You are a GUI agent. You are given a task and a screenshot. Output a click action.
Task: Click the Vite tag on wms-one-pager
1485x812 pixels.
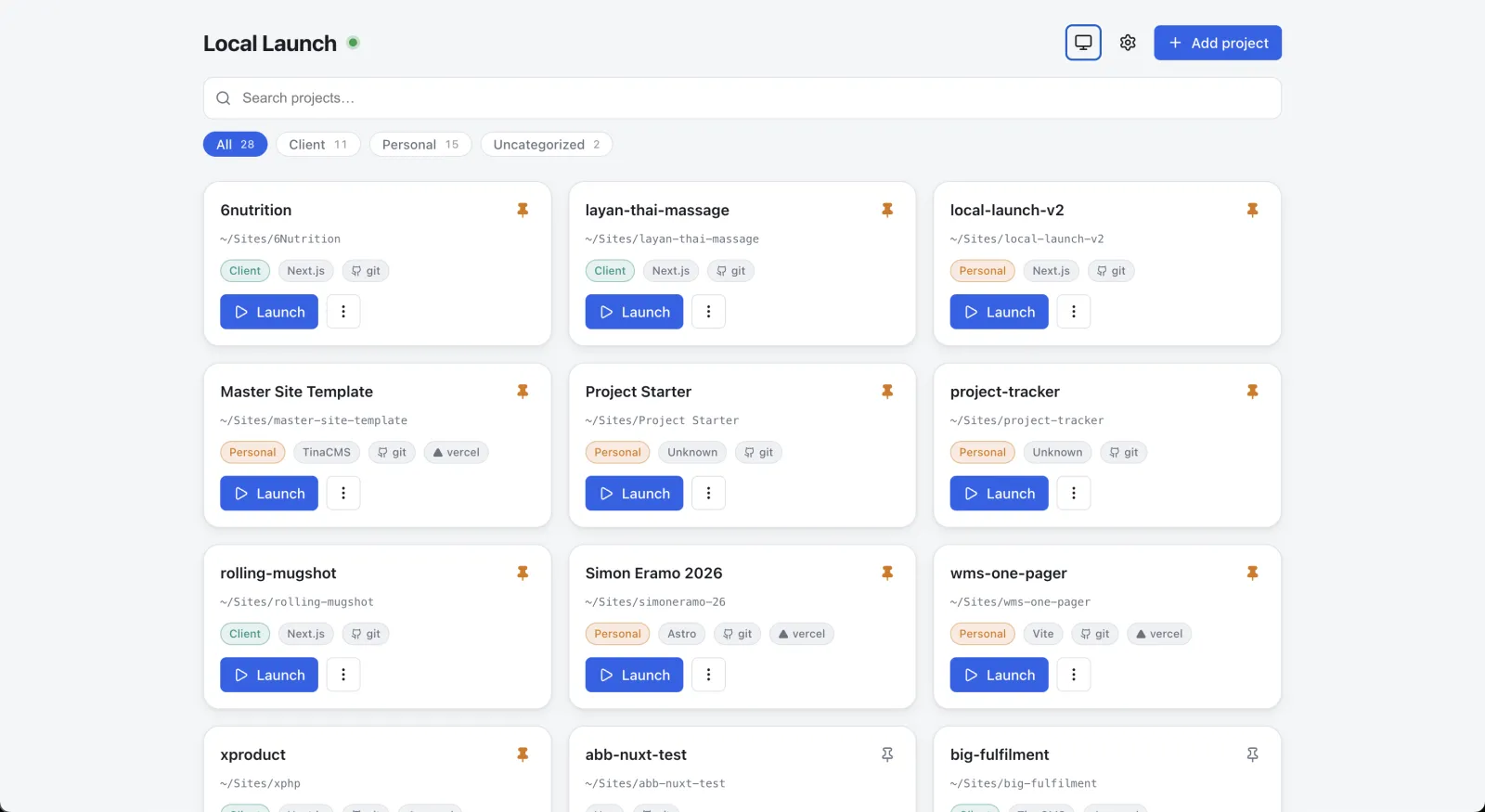pyautogui.click(x=1043, y=634)
